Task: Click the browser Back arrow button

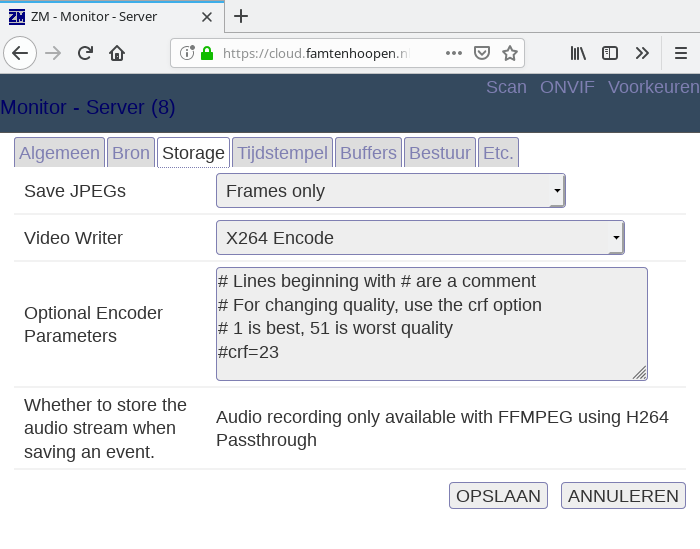Action: pos(20,53)
